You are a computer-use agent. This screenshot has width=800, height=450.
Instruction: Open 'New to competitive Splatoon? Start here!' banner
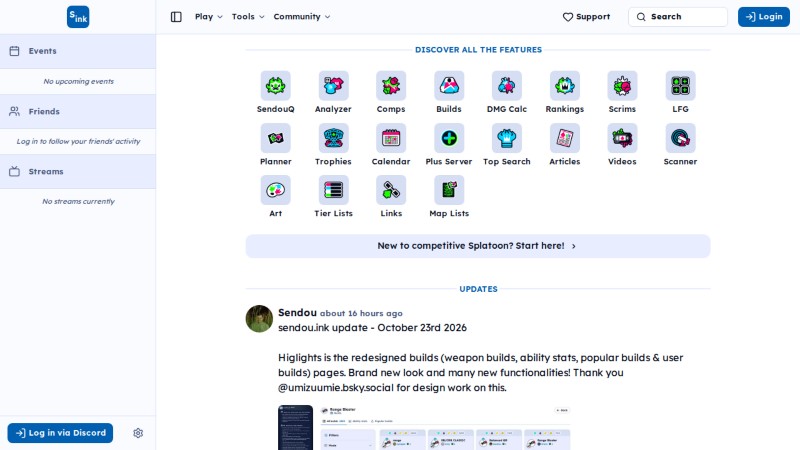pos(478,246)
